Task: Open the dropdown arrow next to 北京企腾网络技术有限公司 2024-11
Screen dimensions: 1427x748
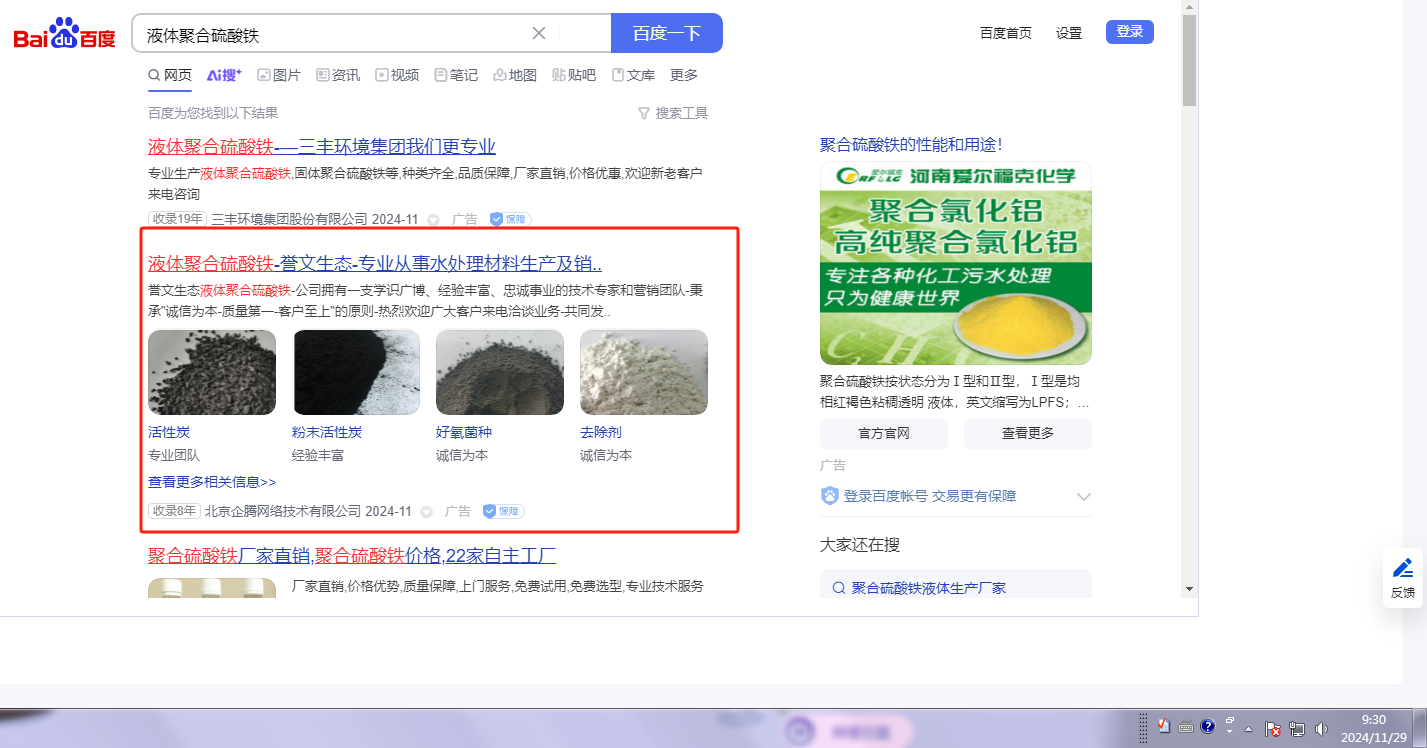Action: click(426, 512)
